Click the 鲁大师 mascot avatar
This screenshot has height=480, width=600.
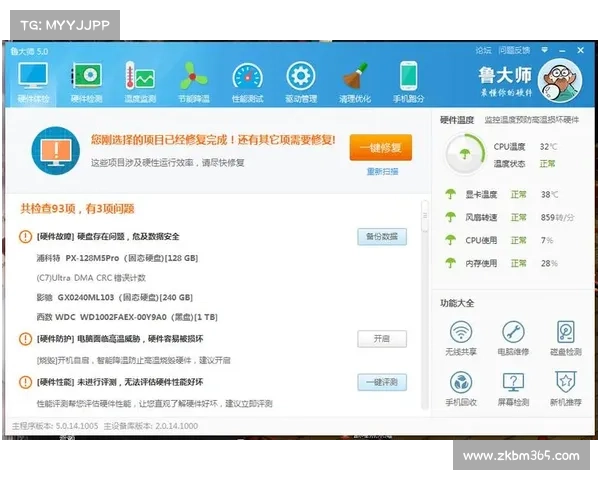pyautogui.click(x=560, y=81)
